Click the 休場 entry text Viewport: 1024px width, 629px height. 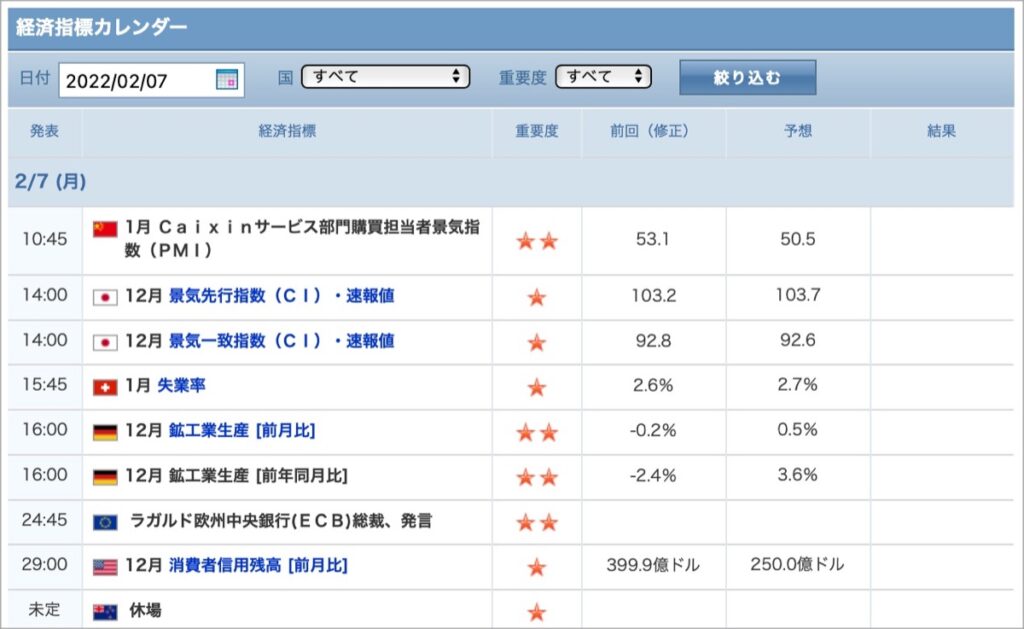coord(145,610)
